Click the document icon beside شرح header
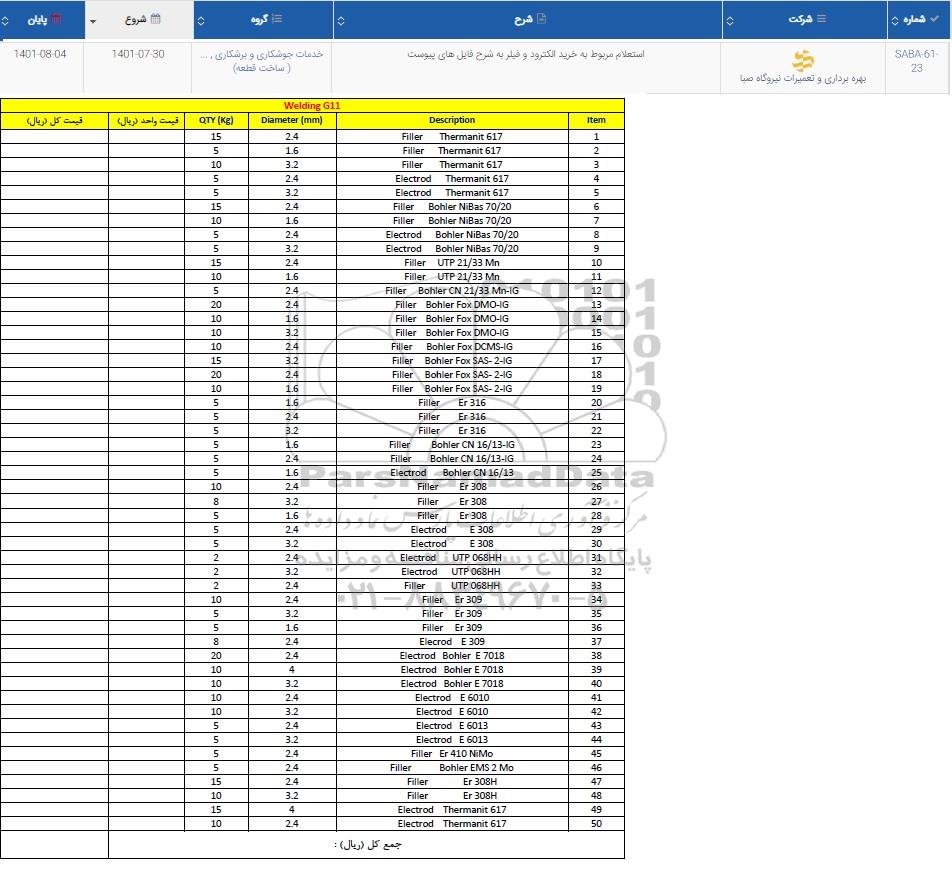The height and width of the screenshot is (886, 952). pos(542,19)
